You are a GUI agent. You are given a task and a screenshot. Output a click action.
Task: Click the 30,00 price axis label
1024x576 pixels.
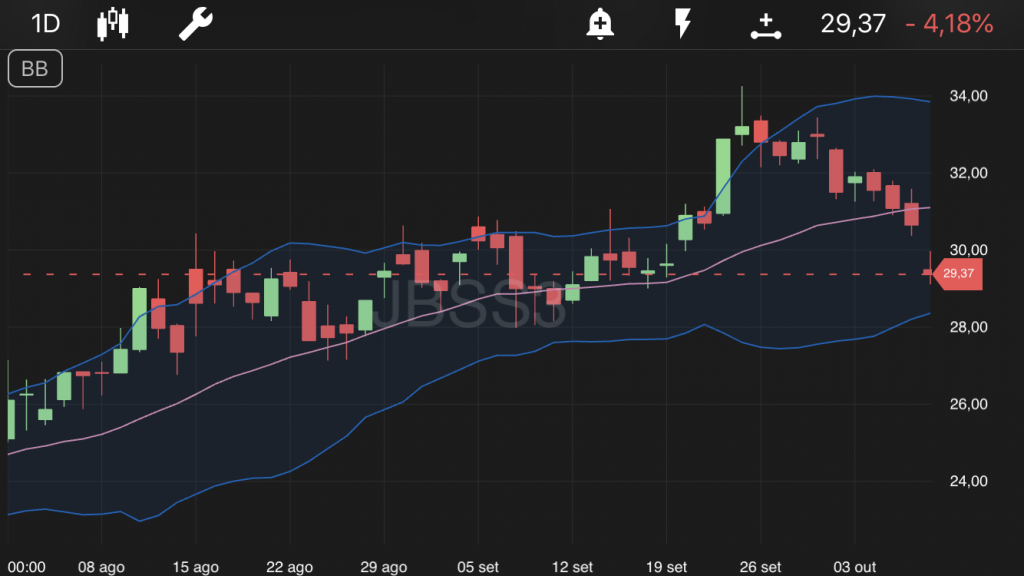[x=968, y=250]
